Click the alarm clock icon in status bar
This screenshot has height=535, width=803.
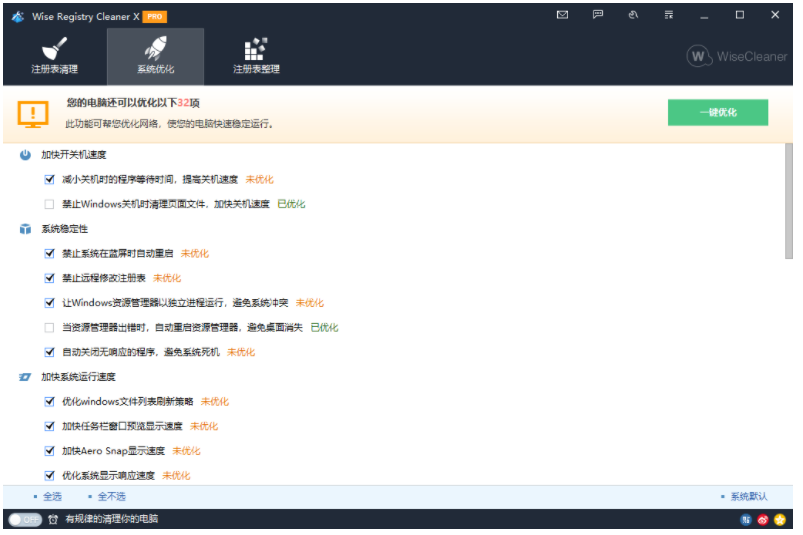(x=53, y=519)
